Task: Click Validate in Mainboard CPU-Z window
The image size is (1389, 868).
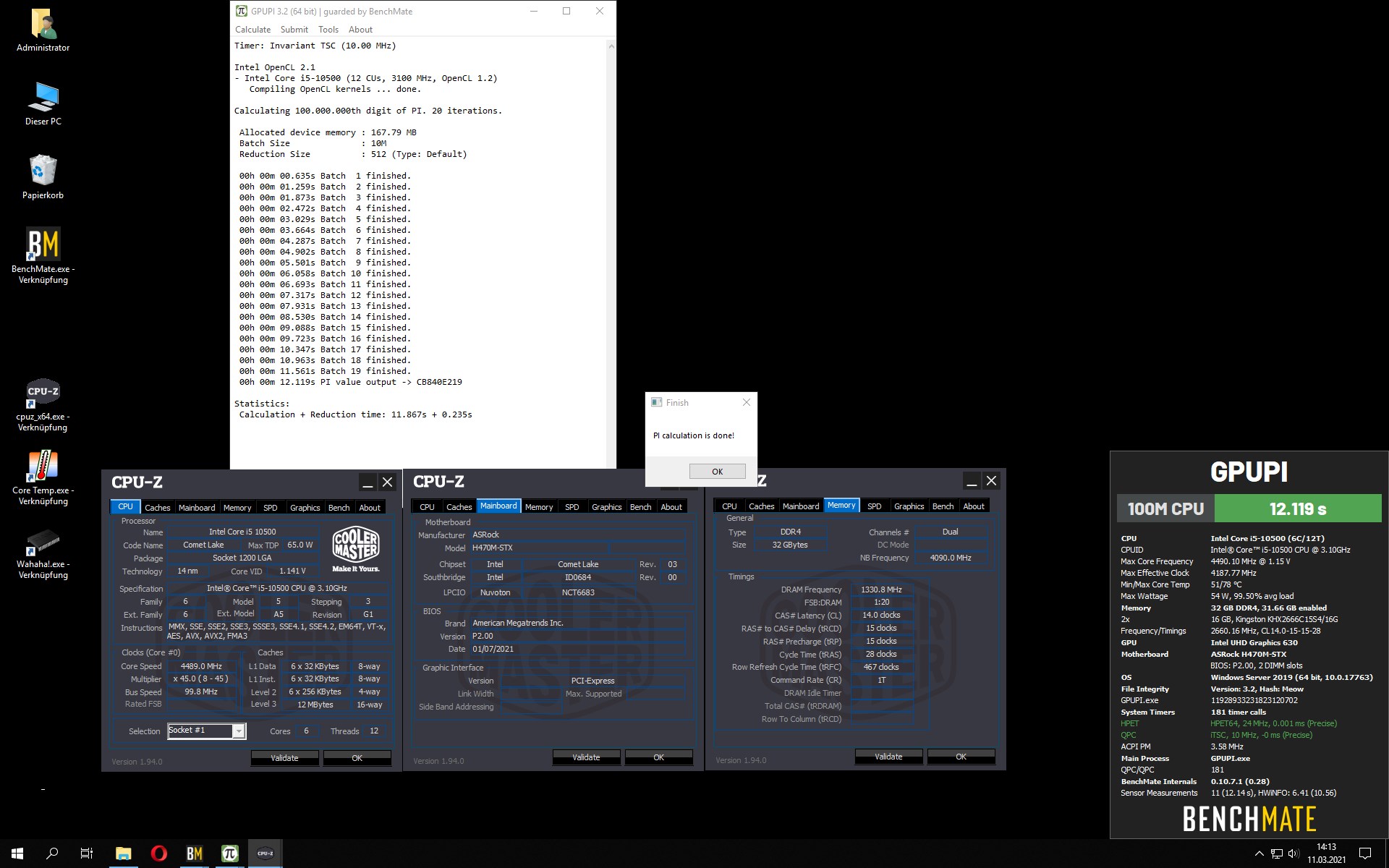Action: coord(586,757)
